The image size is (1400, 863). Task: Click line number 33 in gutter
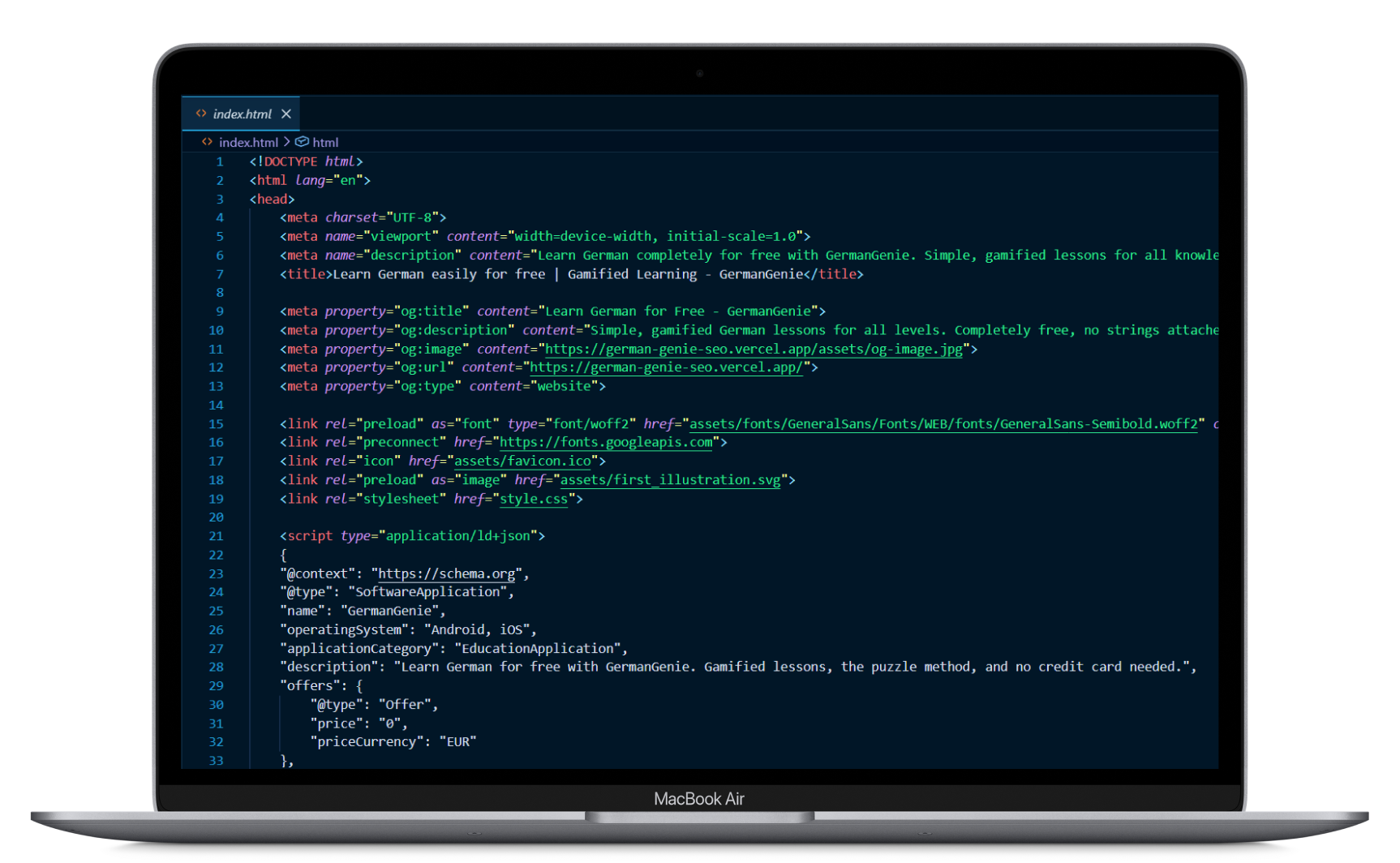(216, 761)
